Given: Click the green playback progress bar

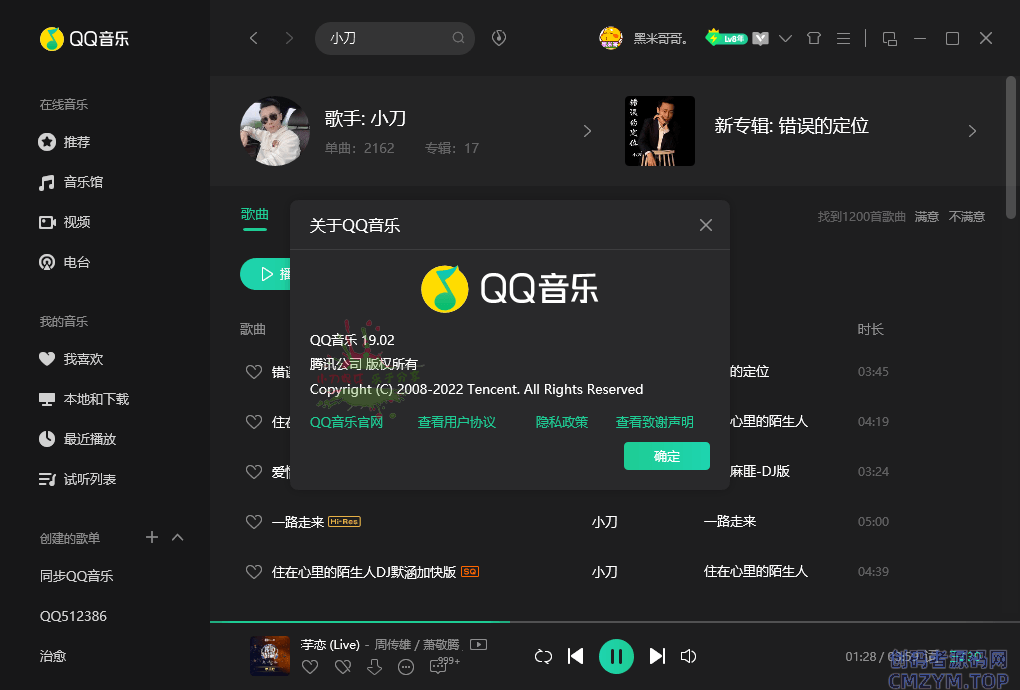Looking at the screenshot, I should [x=360, y=622].
